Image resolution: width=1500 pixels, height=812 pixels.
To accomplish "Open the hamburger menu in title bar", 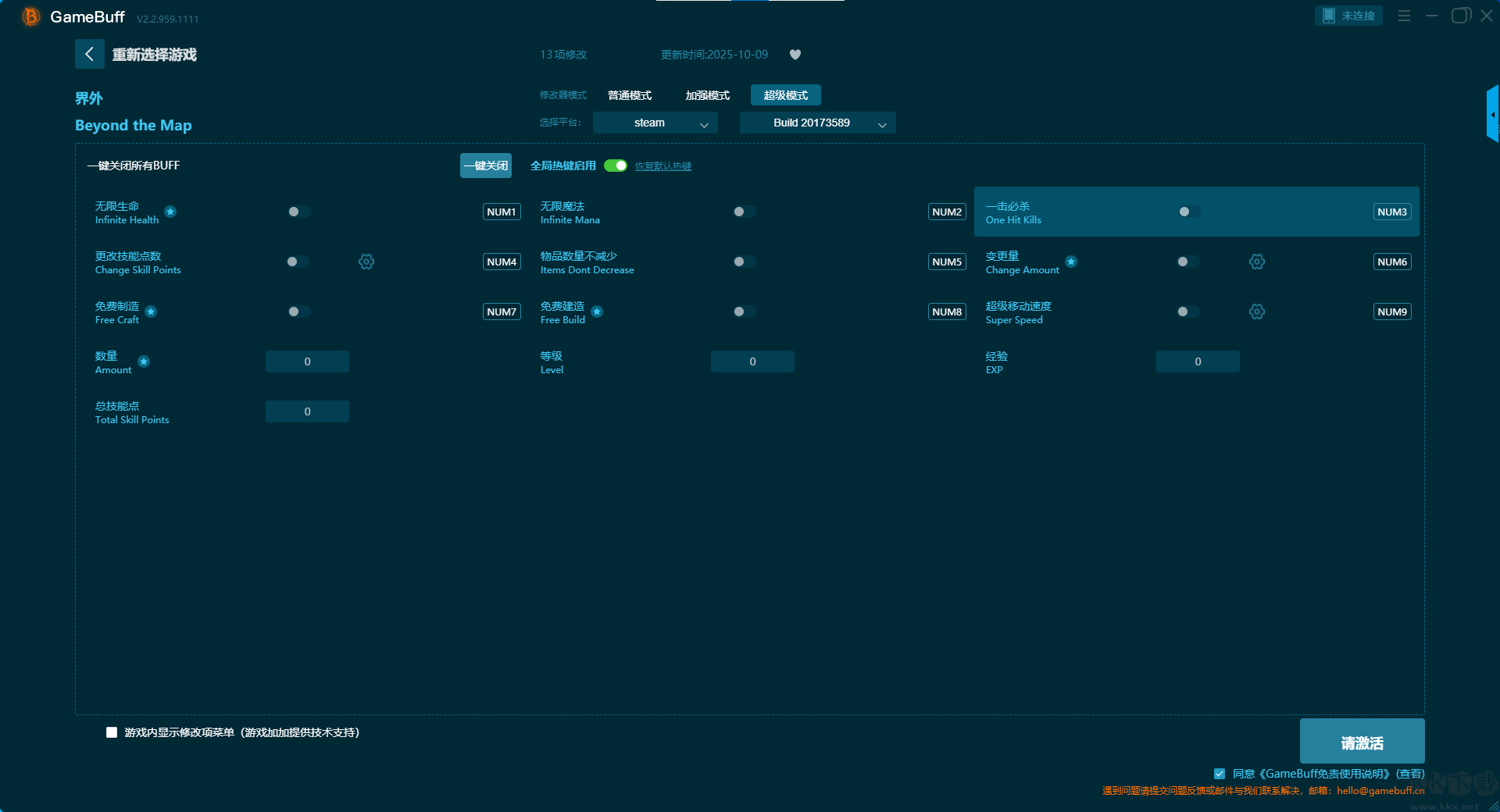I will click(x=1404, y=16).
